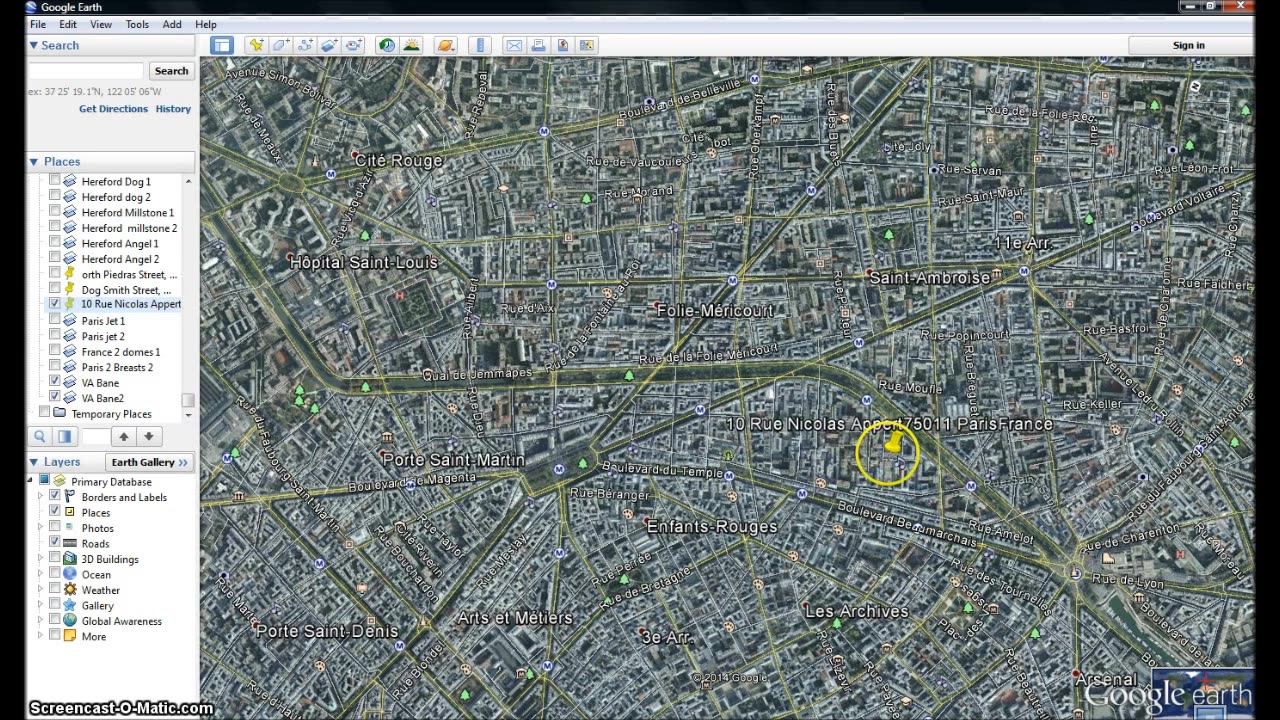The image size is (1280, 720).
Task: Click the Borders and Labels flag icon
Action: pos(70,497)
